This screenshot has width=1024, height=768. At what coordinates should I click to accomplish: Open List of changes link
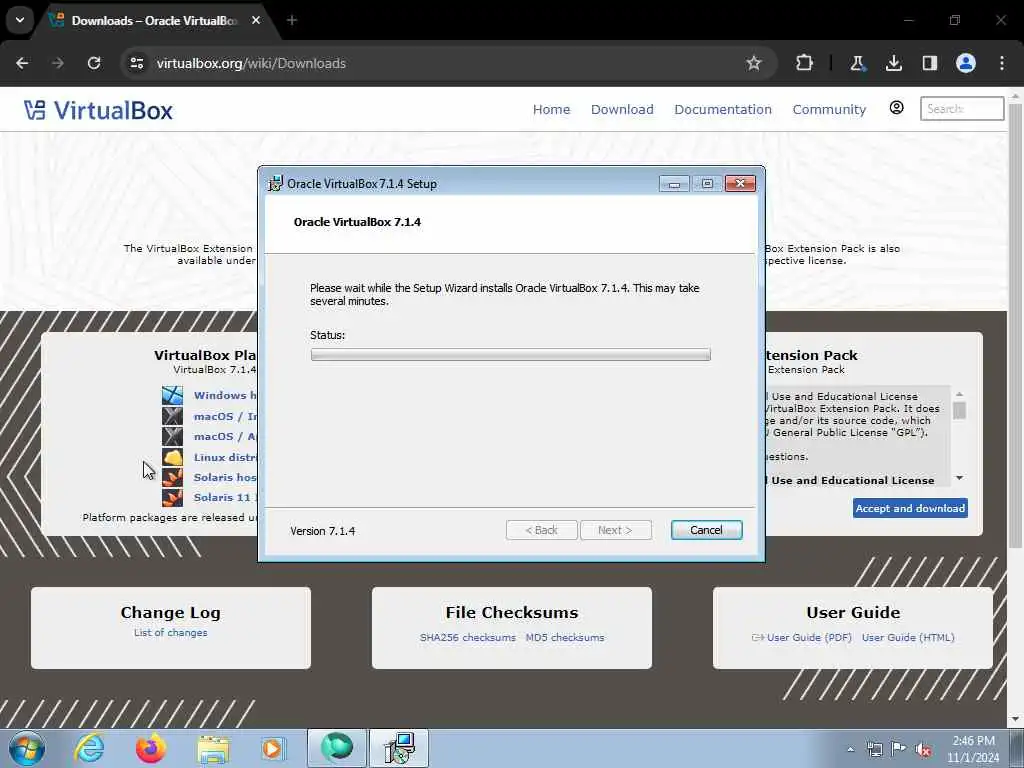tap(170, 633)
